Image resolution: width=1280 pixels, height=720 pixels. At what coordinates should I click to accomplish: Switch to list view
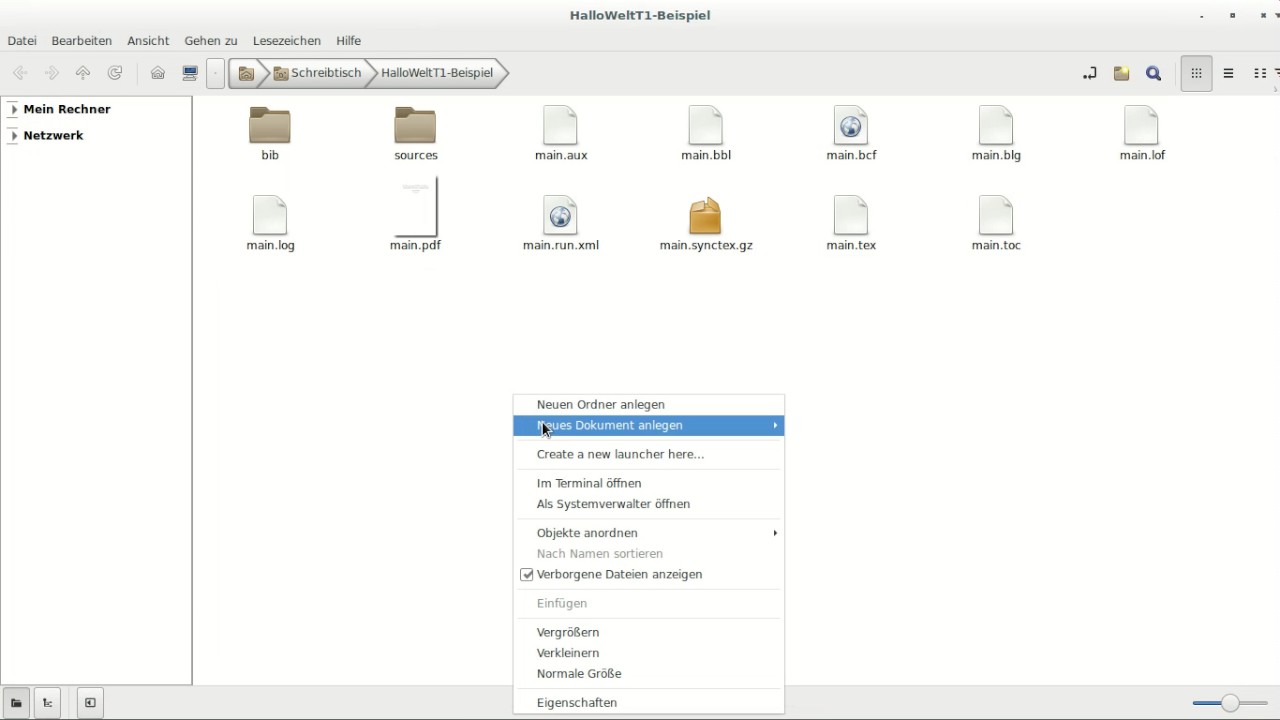click(1229, 73)
